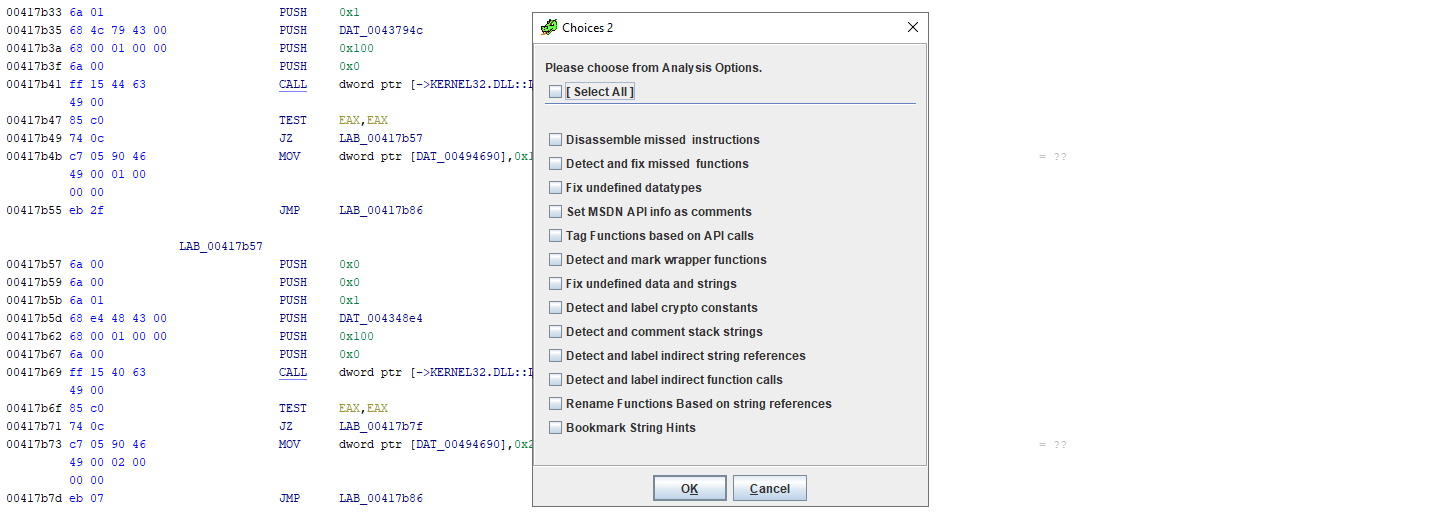Screen dimensions: 1454x523
Task: Check Set MSDN API info as comments
Action: (555, 212)
